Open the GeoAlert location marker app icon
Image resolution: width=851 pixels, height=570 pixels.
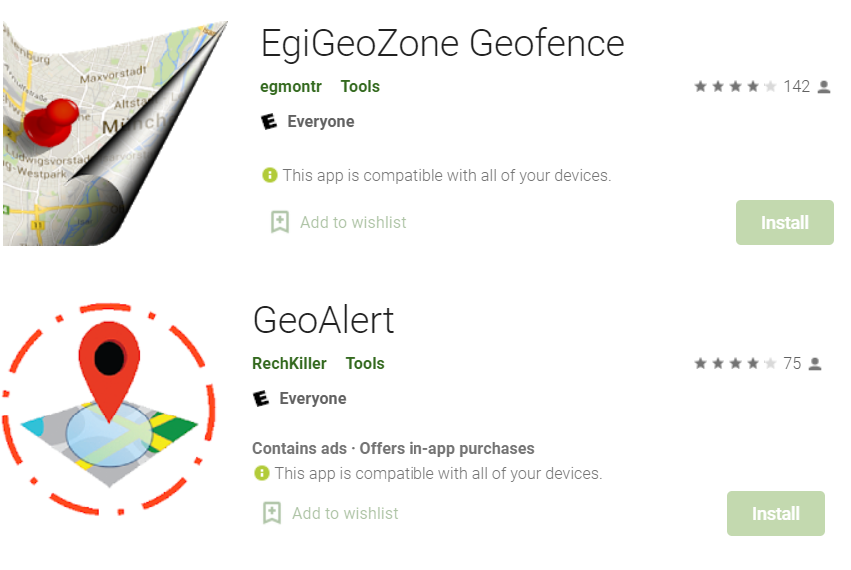pos(109,409)
